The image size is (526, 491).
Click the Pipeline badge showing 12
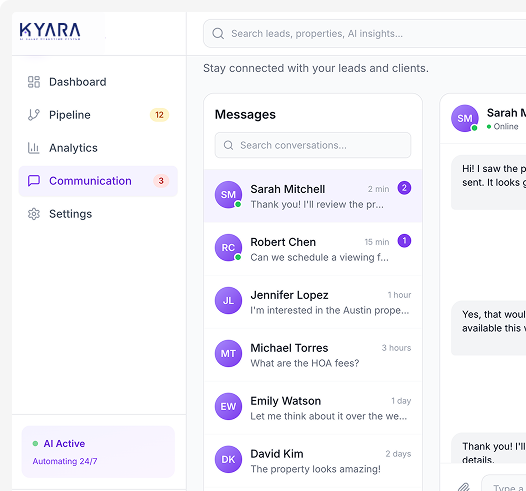tap(159, 115)
